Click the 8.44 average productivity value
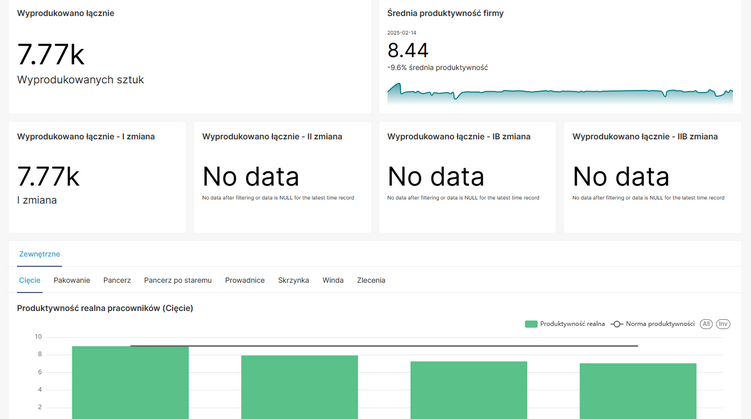The image size is (751, 419). click(408, 50)
